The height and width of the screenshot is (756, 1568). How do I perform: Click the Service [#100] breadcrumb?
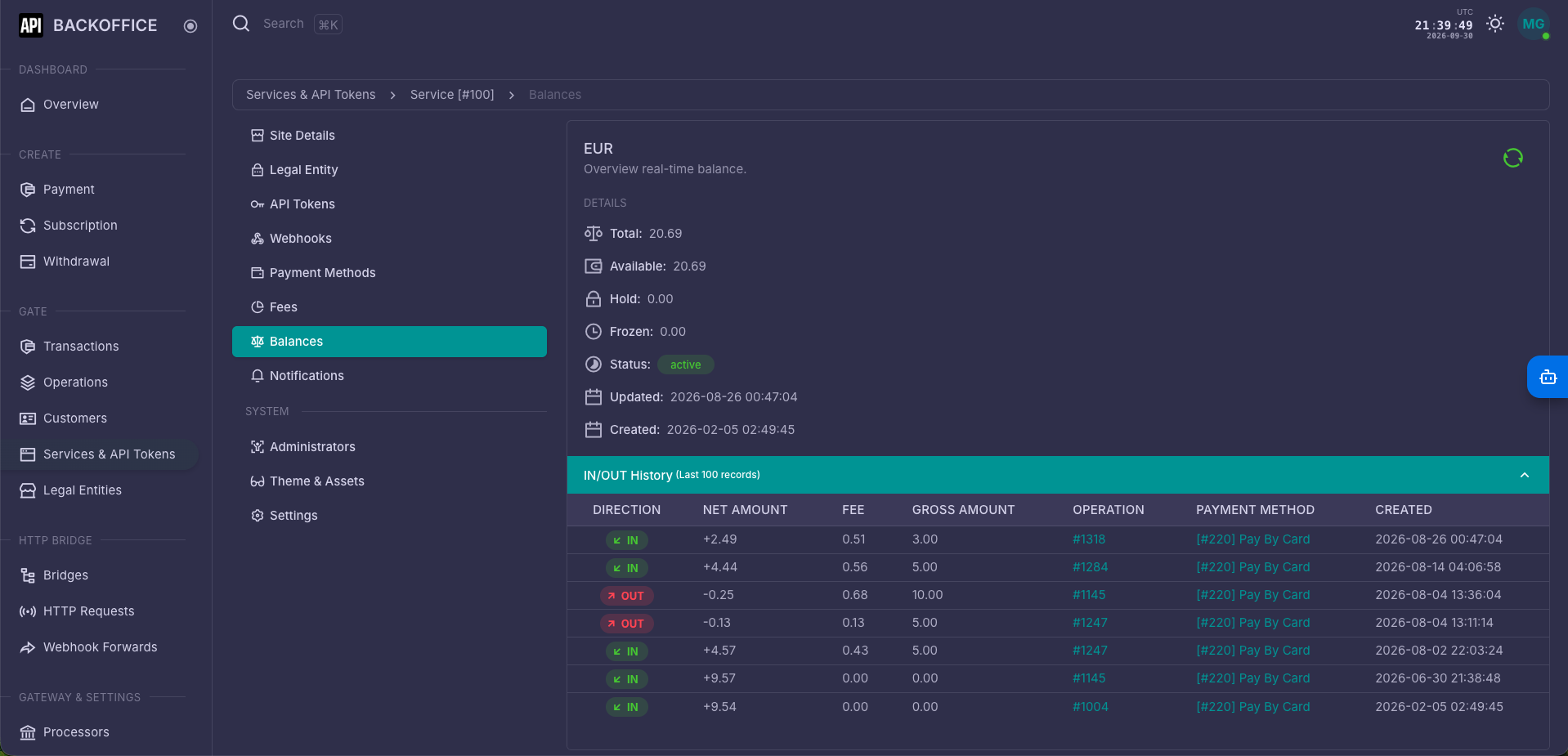(452, 95)
